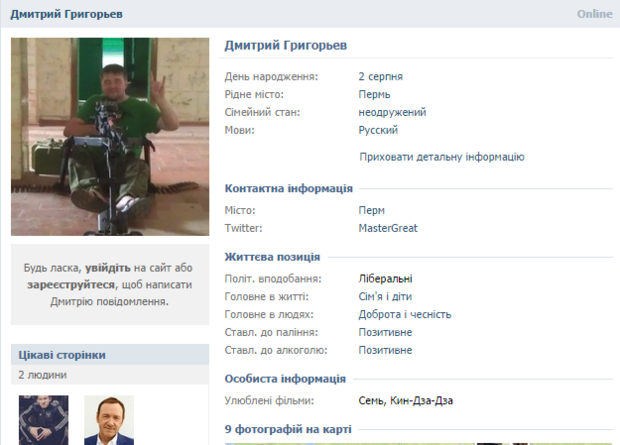
Task: Click political views Ліберальні
Action: pos(385,279)
